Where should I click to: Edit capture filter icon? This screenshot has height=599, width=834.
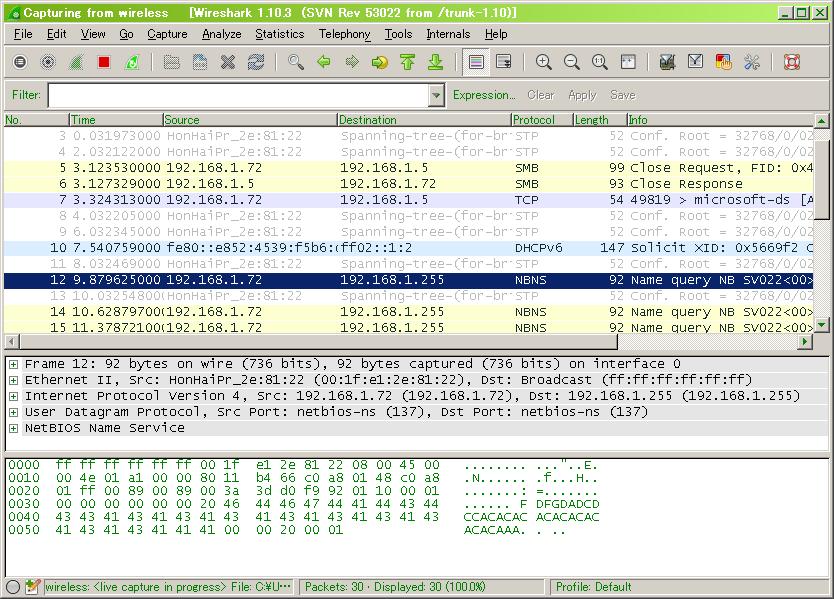pyautogui.click(x=667, y=62)
